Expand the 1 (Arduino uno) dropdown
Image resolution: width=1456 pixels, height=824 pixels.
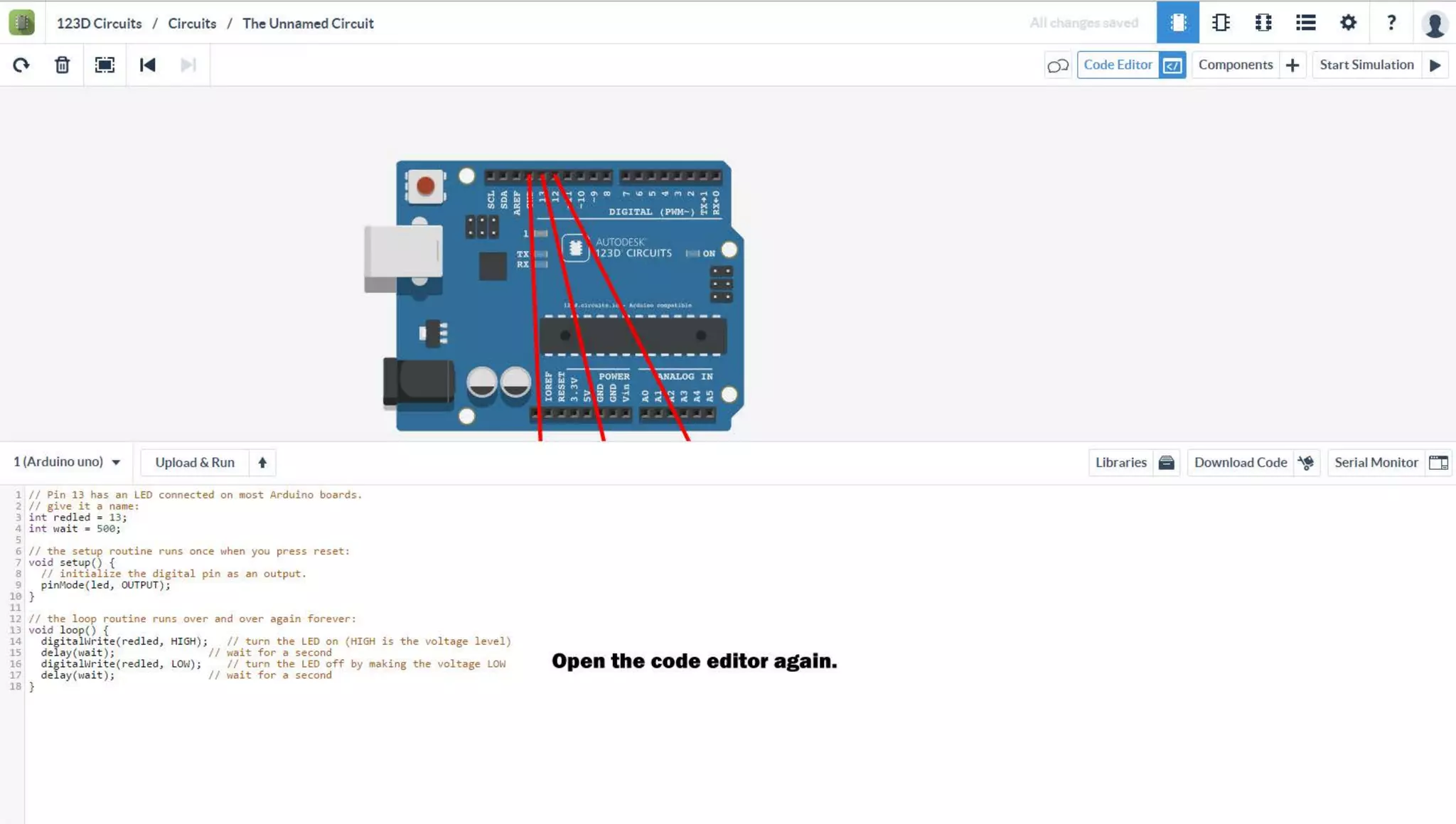coord(67,462)
